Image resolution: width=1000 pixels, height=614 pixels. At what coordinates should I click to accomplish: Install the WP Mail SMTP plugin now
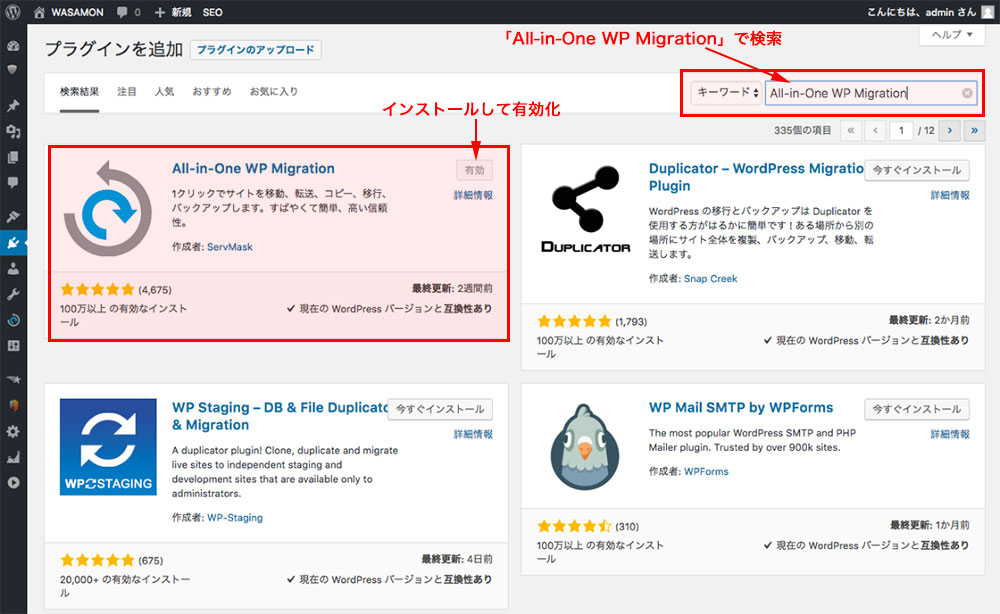coord(916,409)
